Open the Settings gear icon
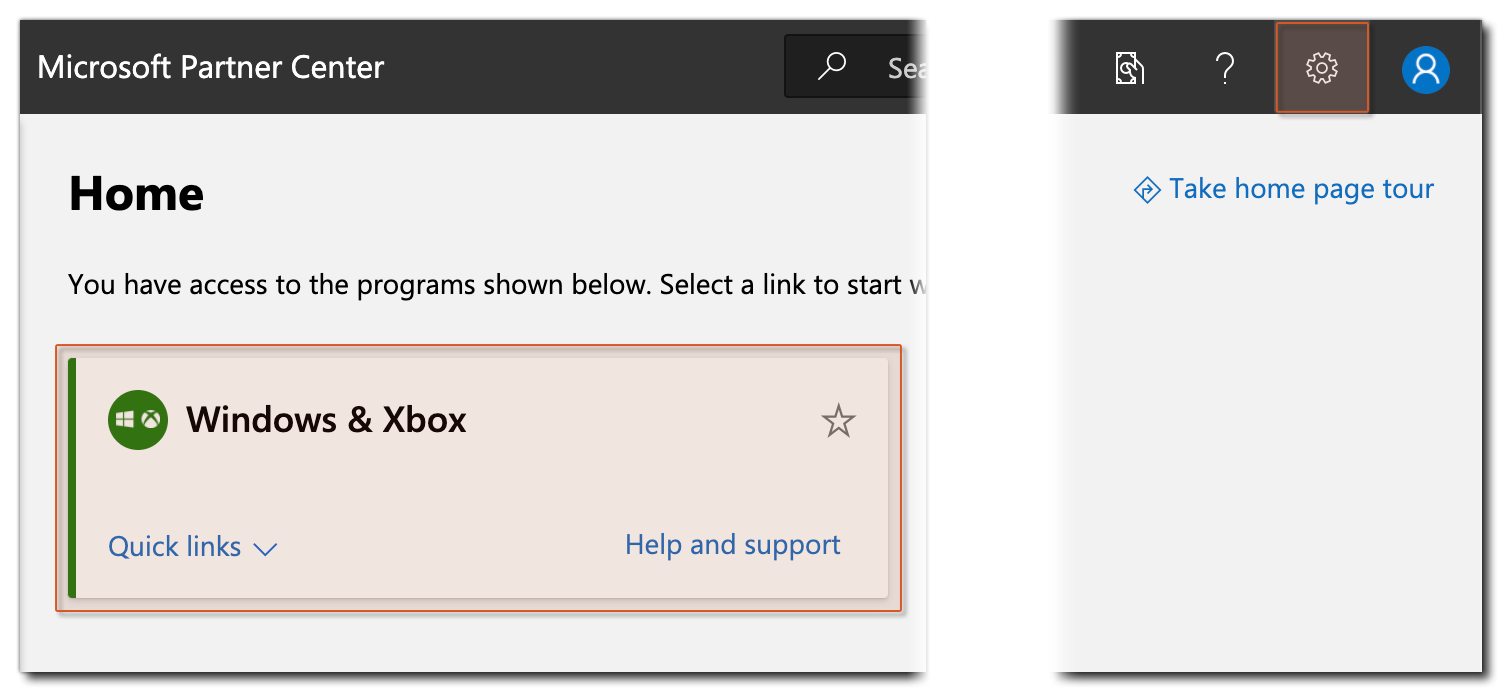Viewport: 1509px width, 692px height. click(1321, 68)
